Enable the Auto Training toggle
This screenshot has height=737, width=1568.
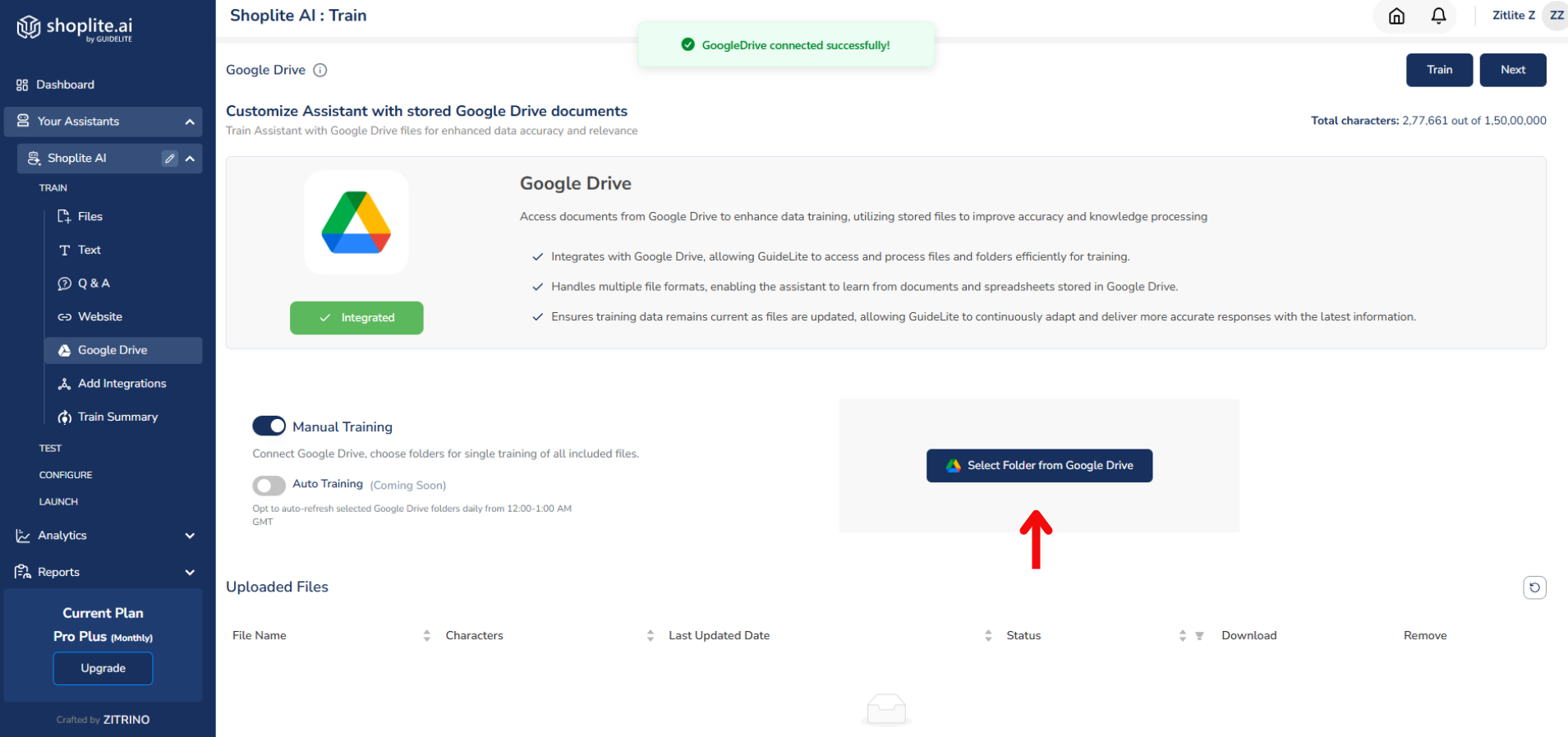[269, 486]
